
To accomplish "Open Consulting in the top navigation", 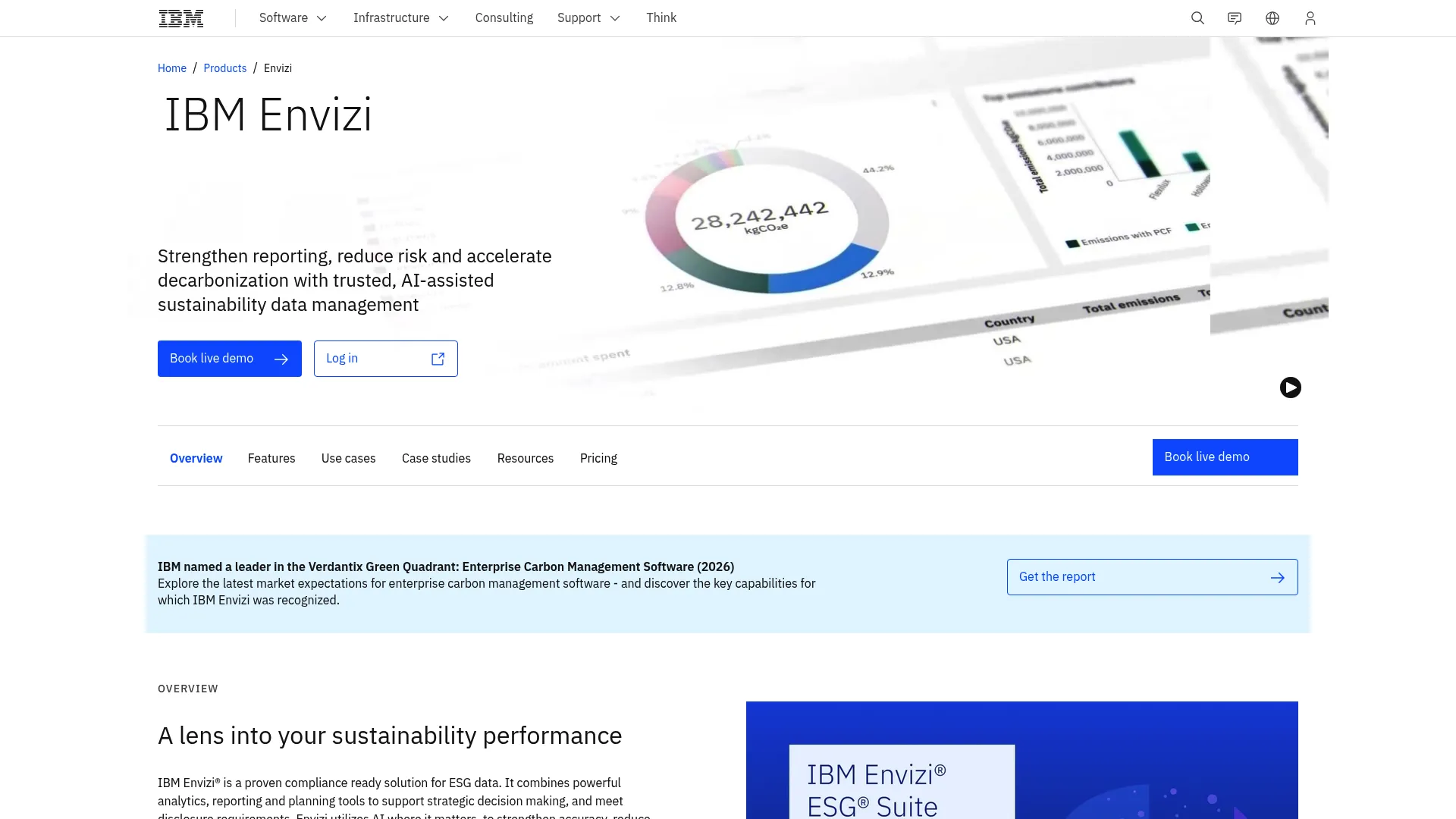I will [x=504, y=18].
